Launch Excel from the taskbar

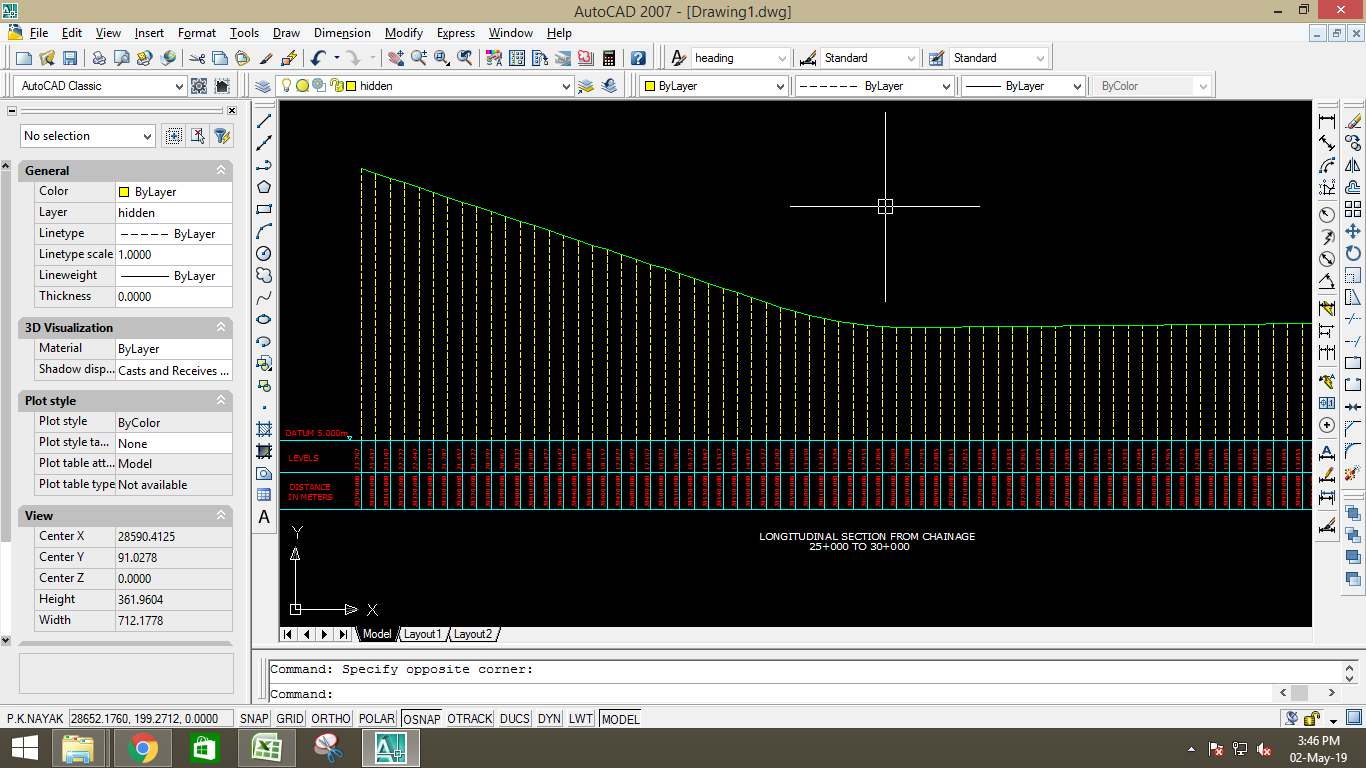[266, 747]
